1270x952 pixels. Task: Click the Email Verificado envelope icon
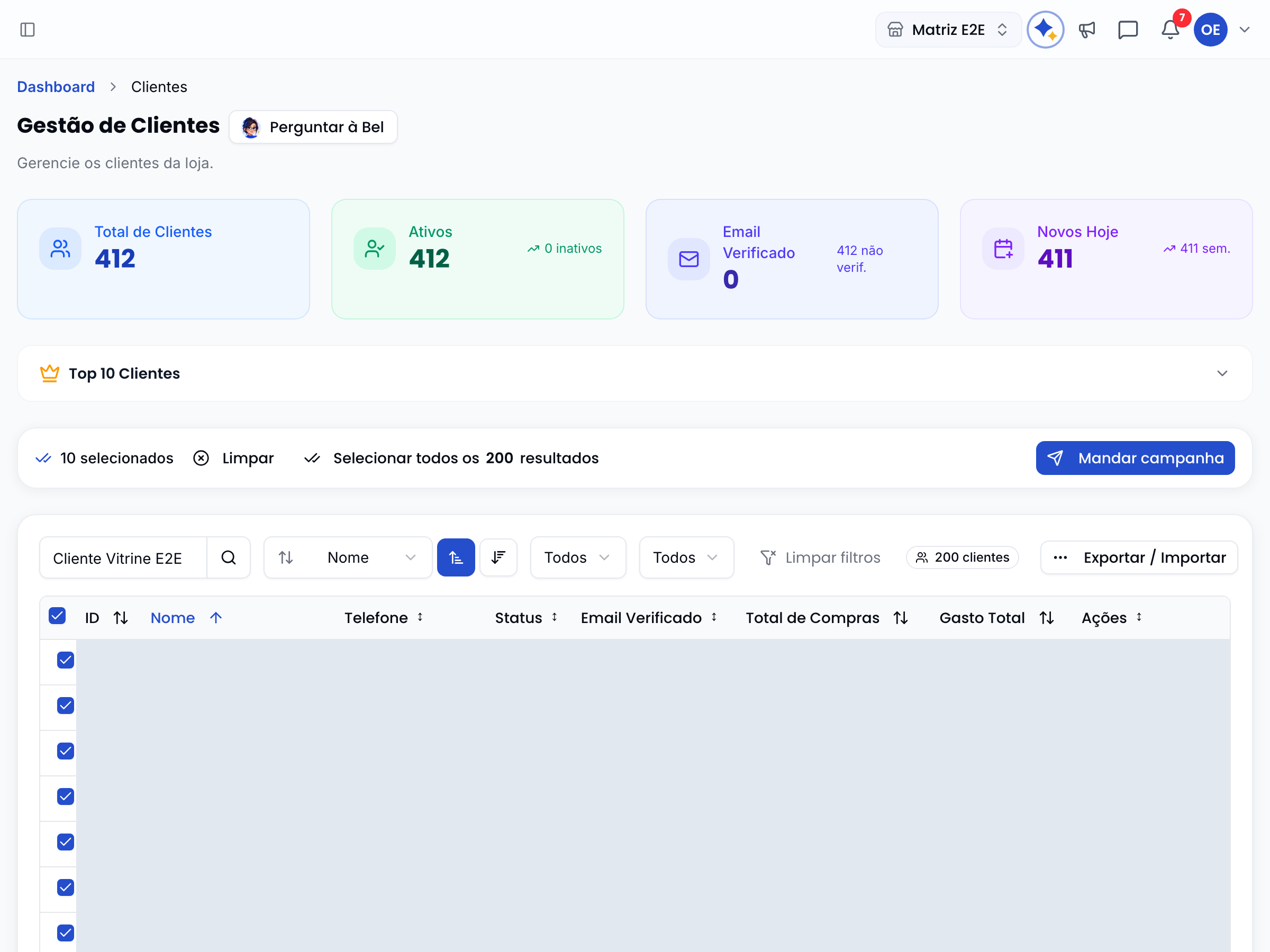(x=689, y=259)
